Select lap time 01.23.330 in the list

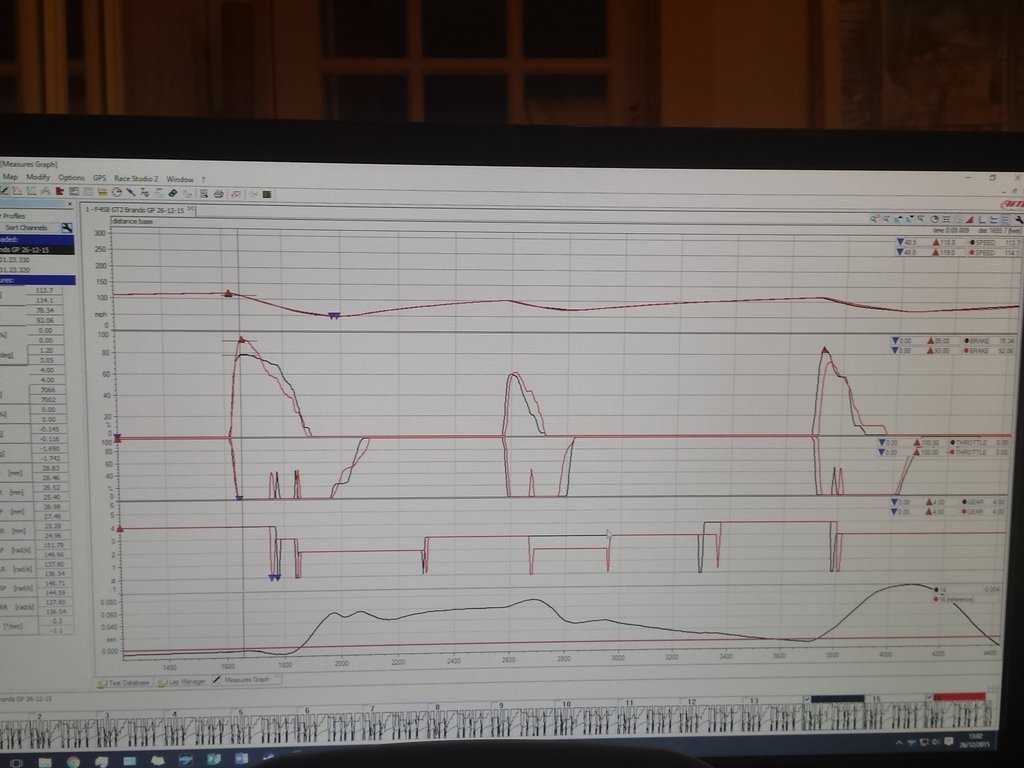14,260
